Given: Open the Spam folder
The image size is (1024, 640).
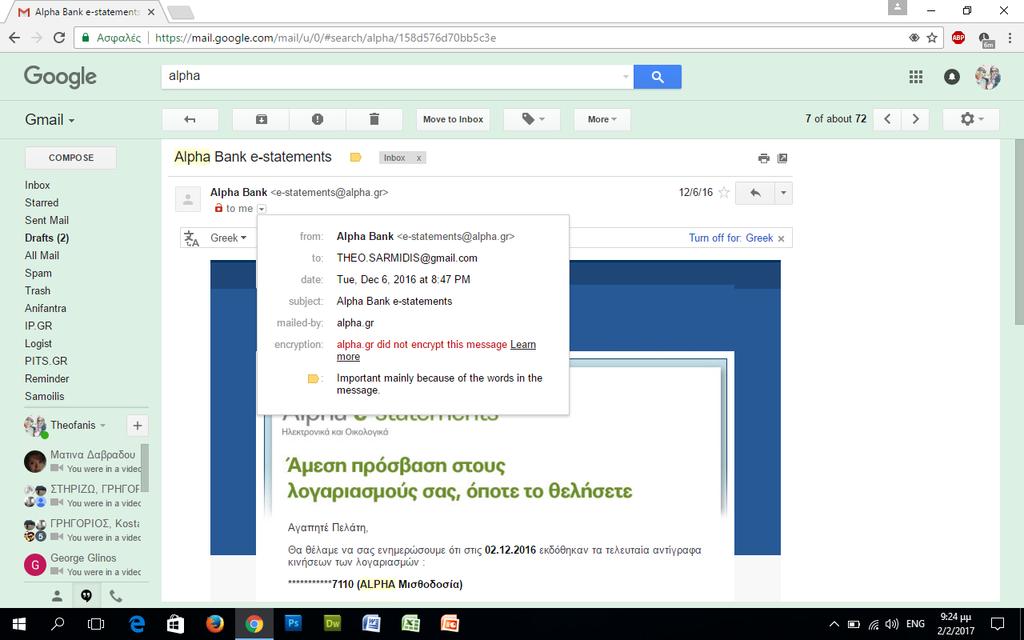Looking at the screenshot, I should pos(38,274).
